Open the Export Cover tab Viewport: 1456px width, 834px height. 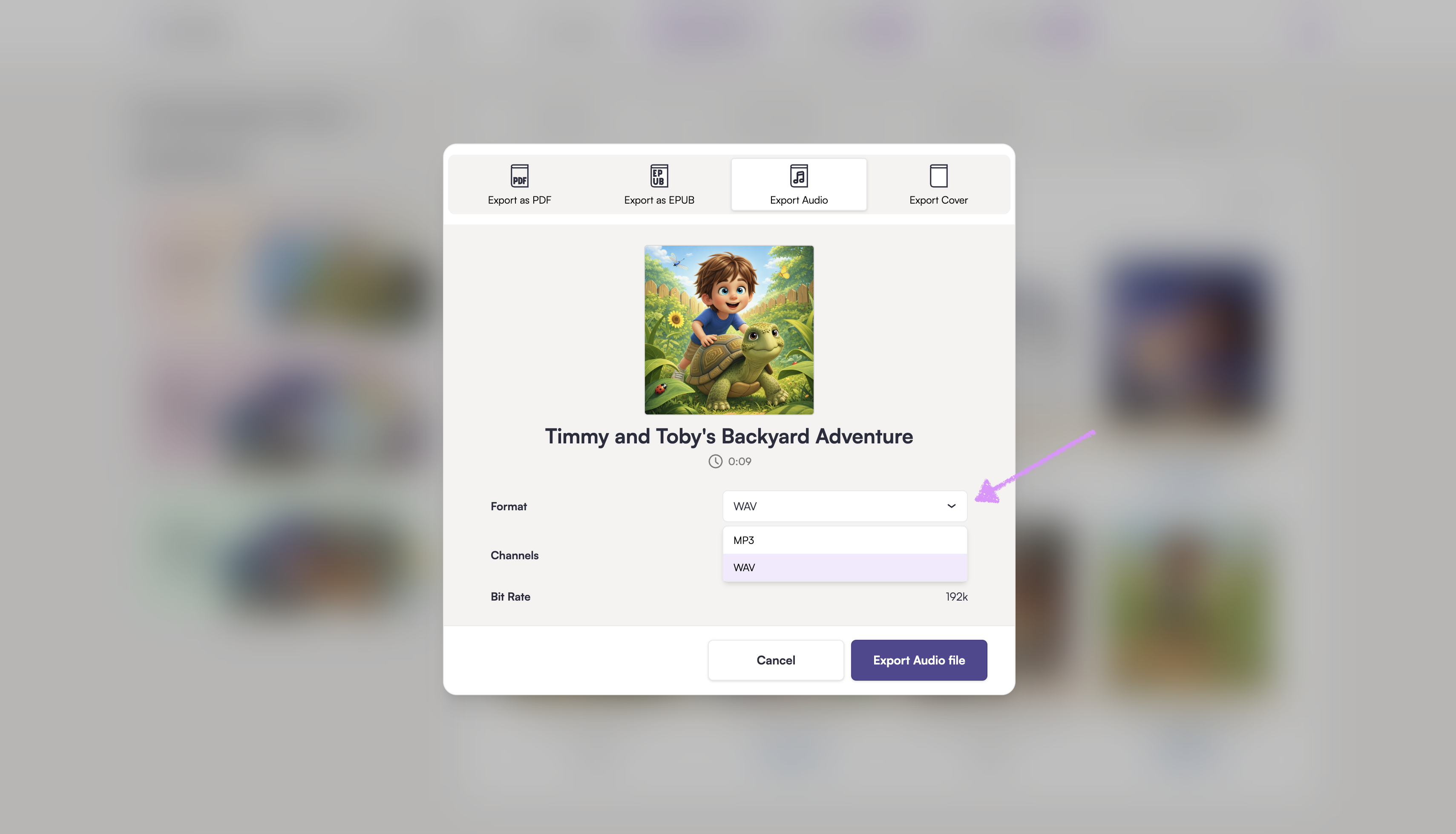938,184
